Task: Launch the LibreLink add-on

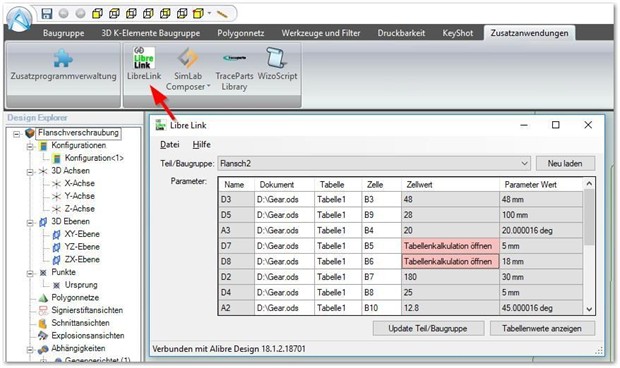Action: point(144,64)
